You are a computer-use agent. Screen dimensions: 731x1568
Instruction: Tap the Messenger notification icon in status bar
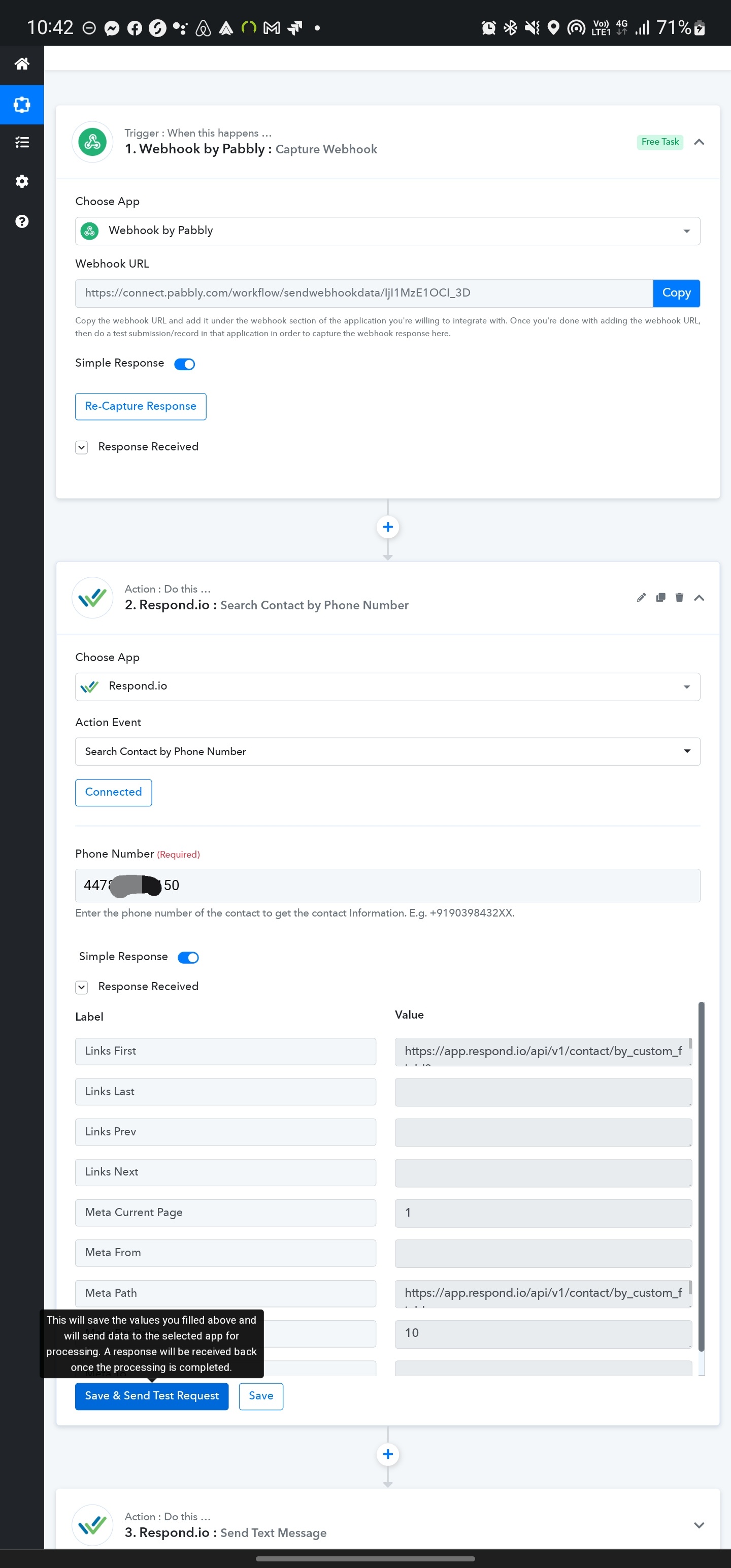coord(112,28)
